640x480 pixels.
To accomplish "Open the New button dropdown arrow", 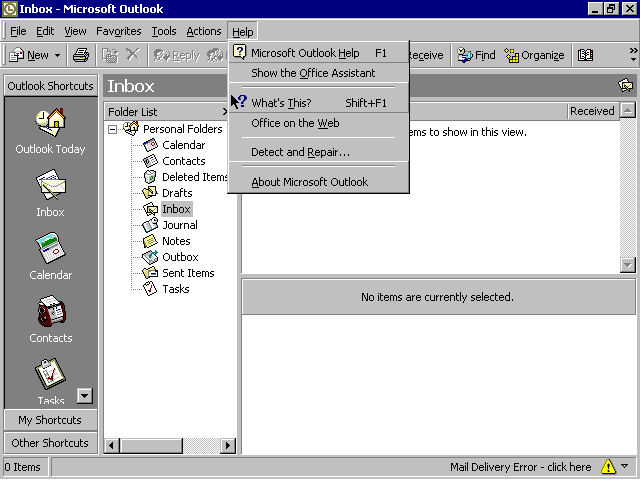I will (58, 55).
